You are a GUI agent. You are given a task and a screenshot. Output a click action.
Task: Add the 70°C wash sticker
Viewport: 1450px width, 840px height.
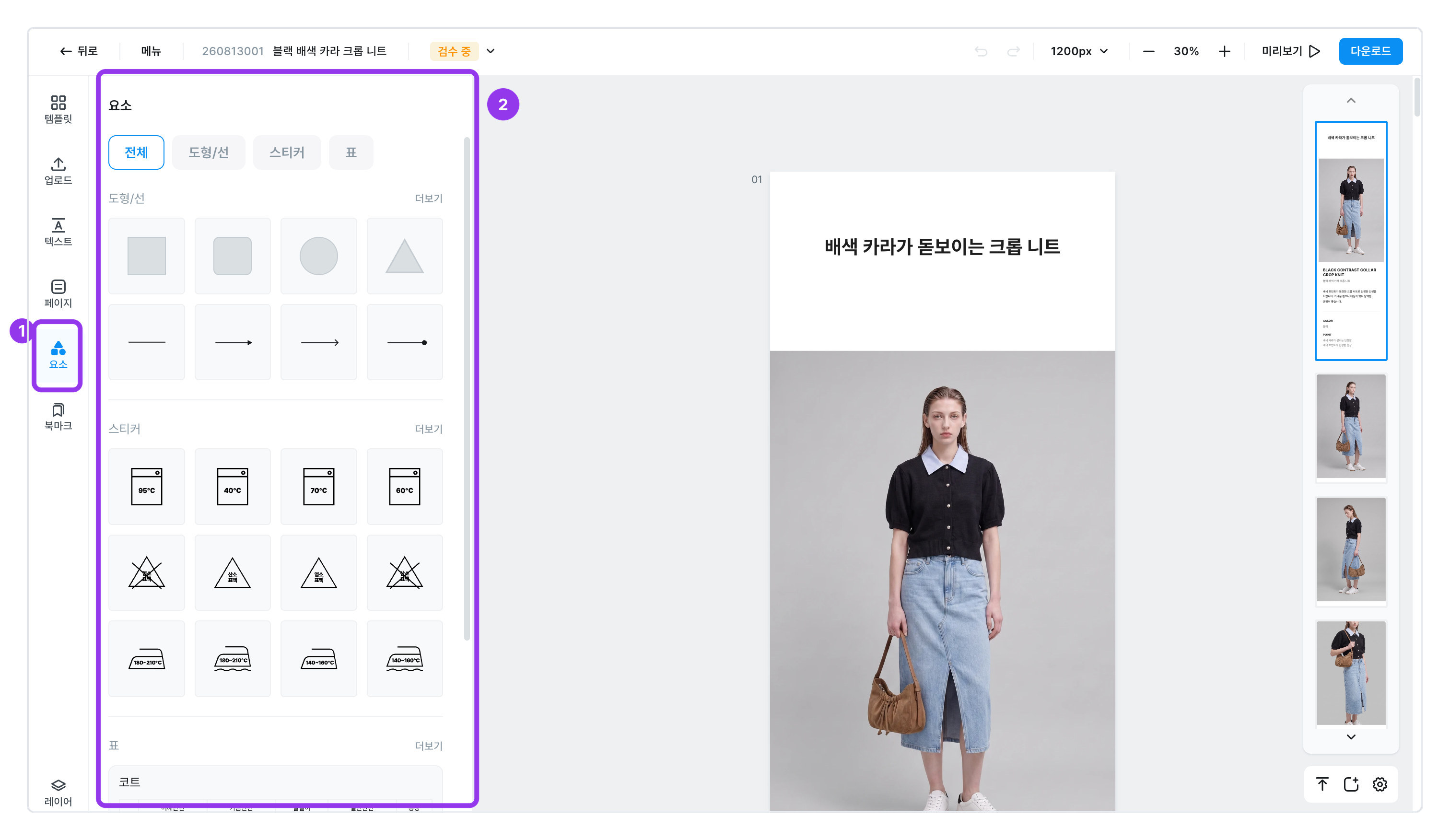(x=319, y=486)
